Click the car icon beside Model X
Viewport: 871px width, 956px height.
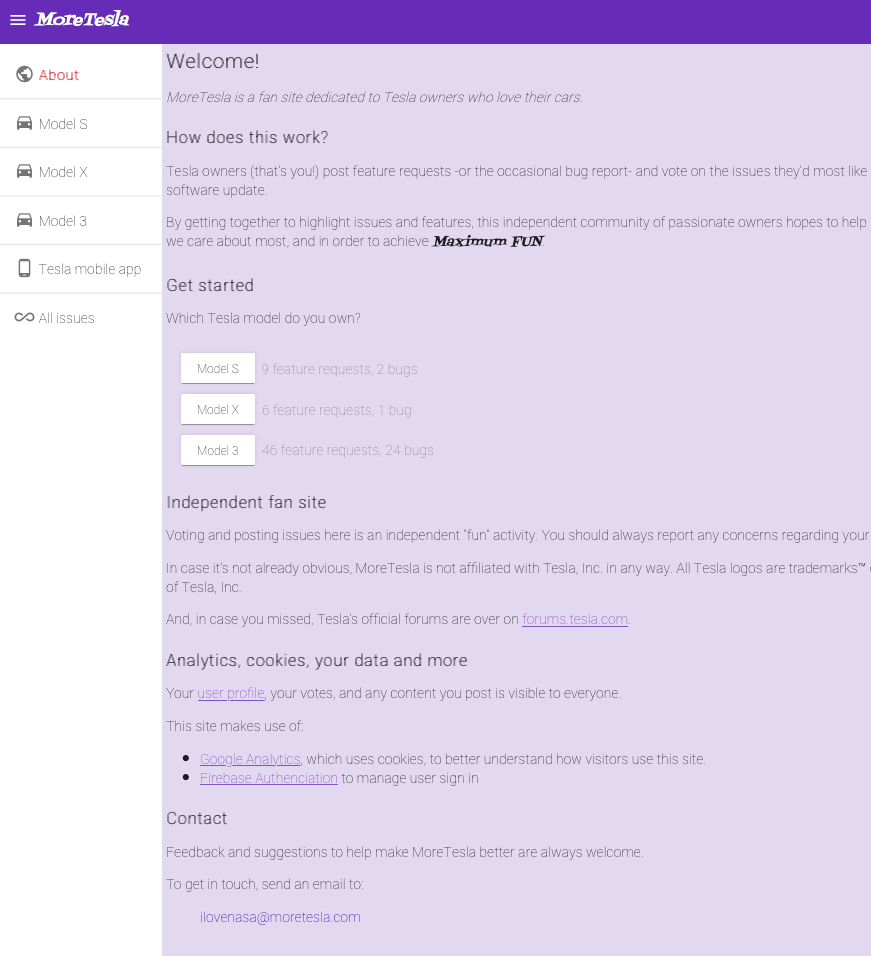24,171
